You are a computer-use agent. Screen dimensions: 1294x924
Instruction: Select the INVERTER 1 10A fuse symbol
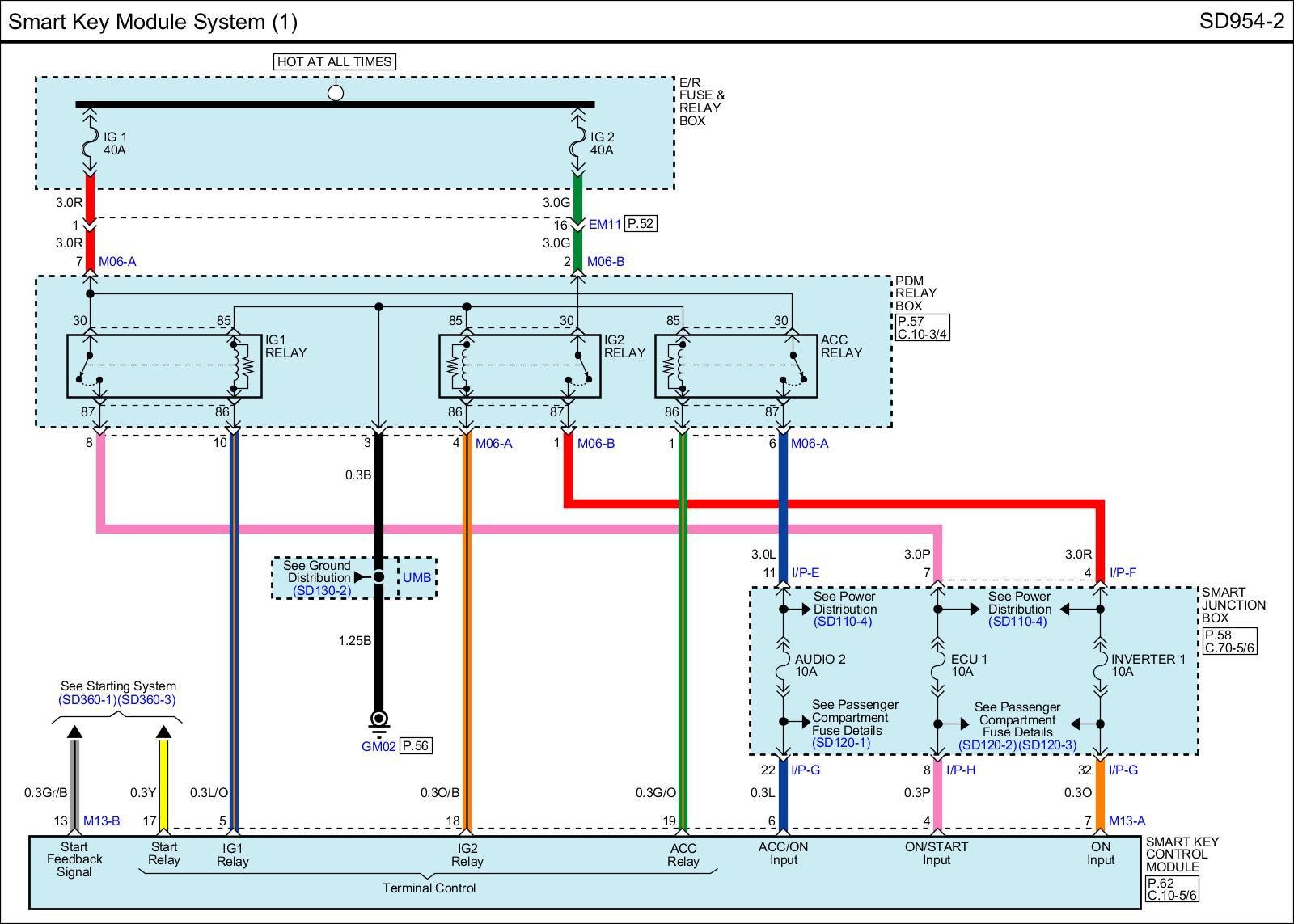click(1099, 665)
